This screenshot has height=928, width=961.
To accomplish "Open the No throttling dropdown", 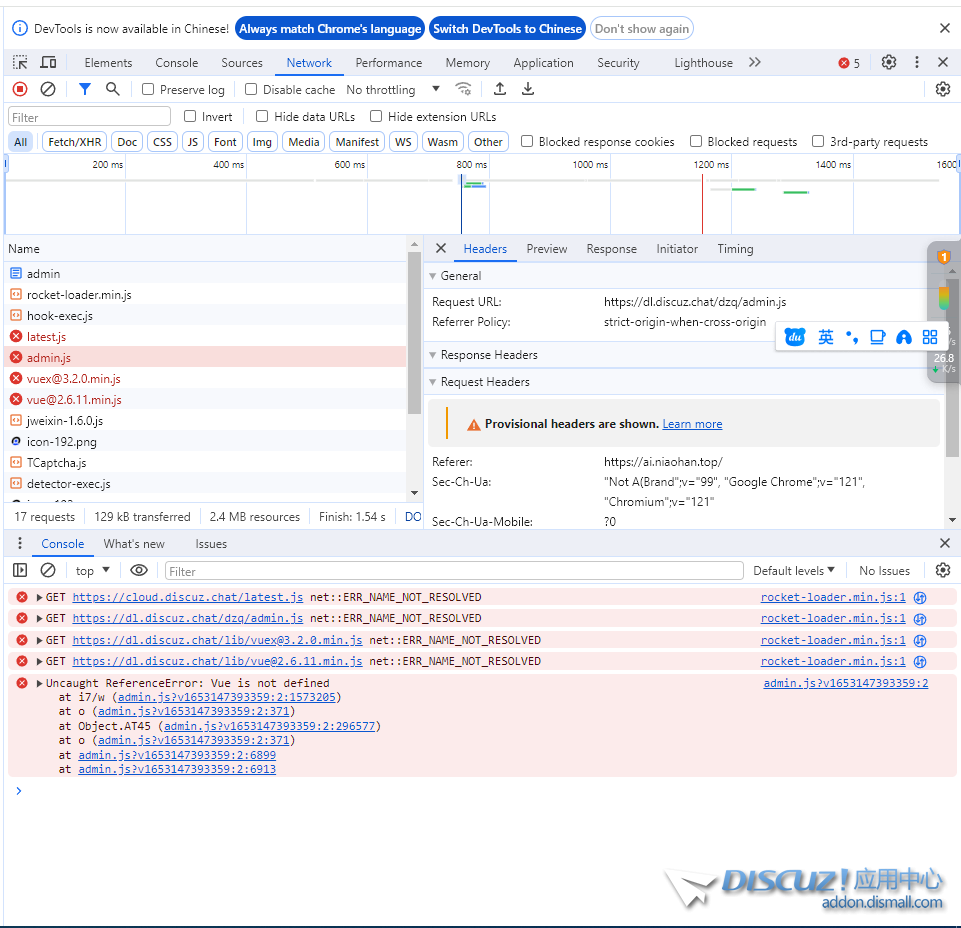I will [x=393, y=89].
